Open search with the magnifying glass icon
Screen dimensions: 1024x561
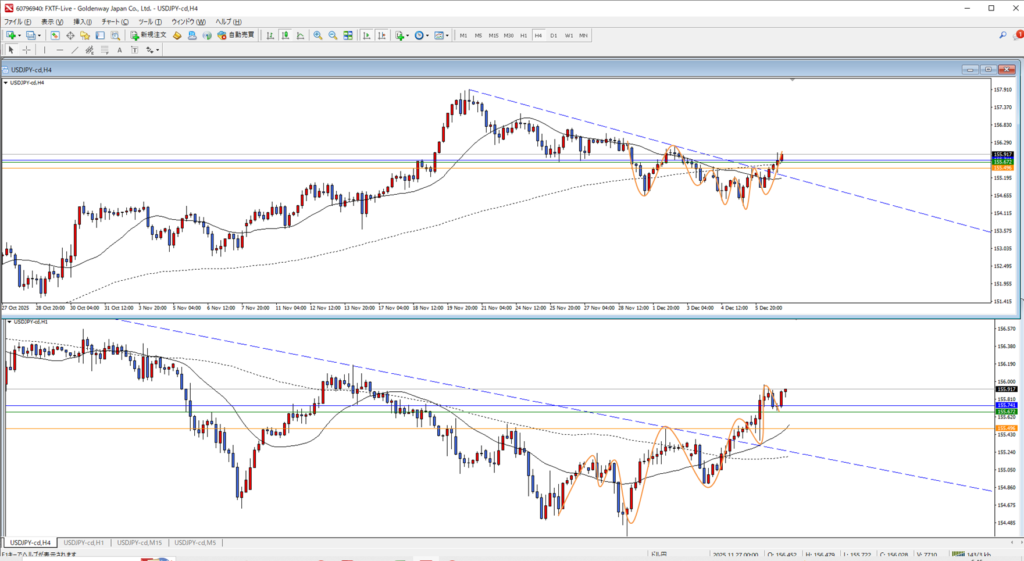[x=1003, y=35]
